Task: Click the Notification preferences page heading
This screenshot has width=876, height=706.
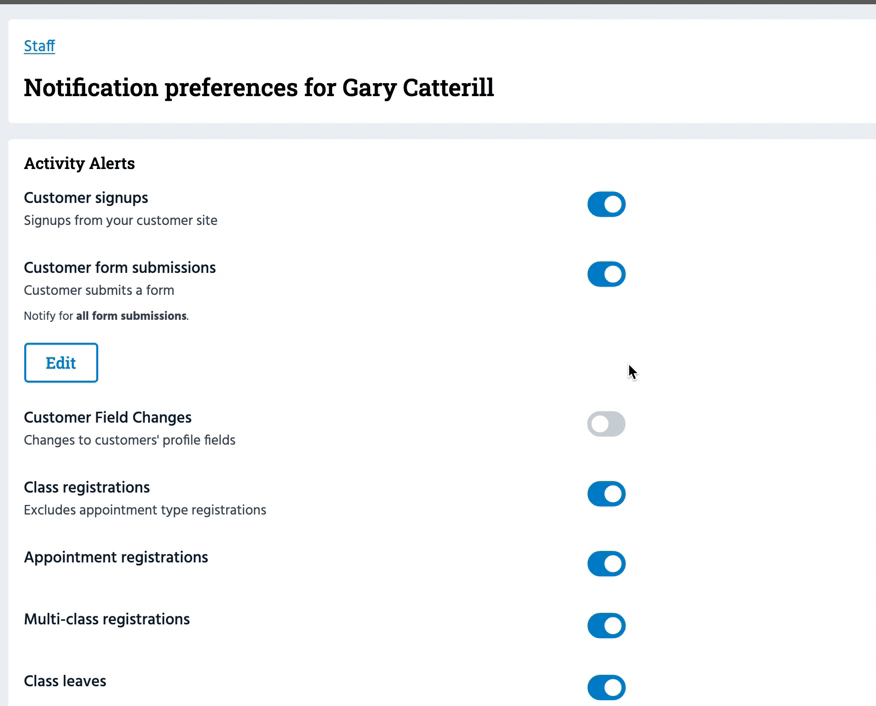Action: [258, 88]
